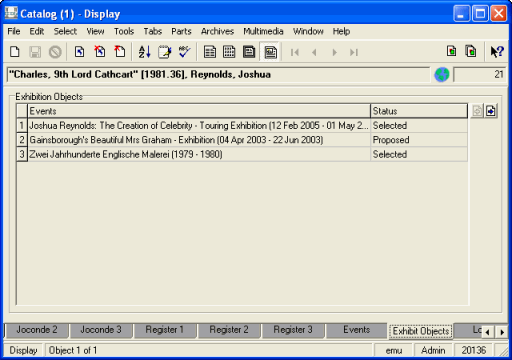Go to the first record arrow
The height and width of the screenshot is (360, 512).
coord(295,52)
